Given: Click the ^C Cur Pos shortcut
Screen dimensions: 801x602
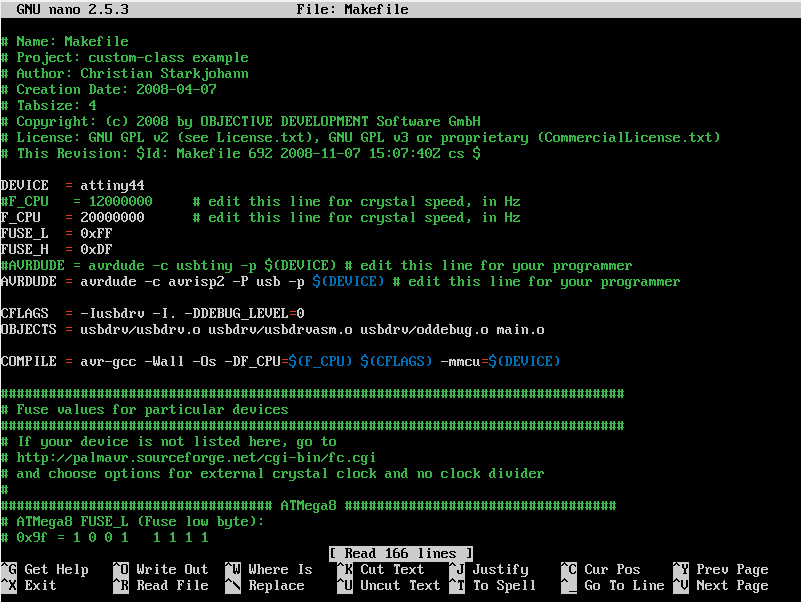Looking at the screenshot, I should (x=601, y=569).
